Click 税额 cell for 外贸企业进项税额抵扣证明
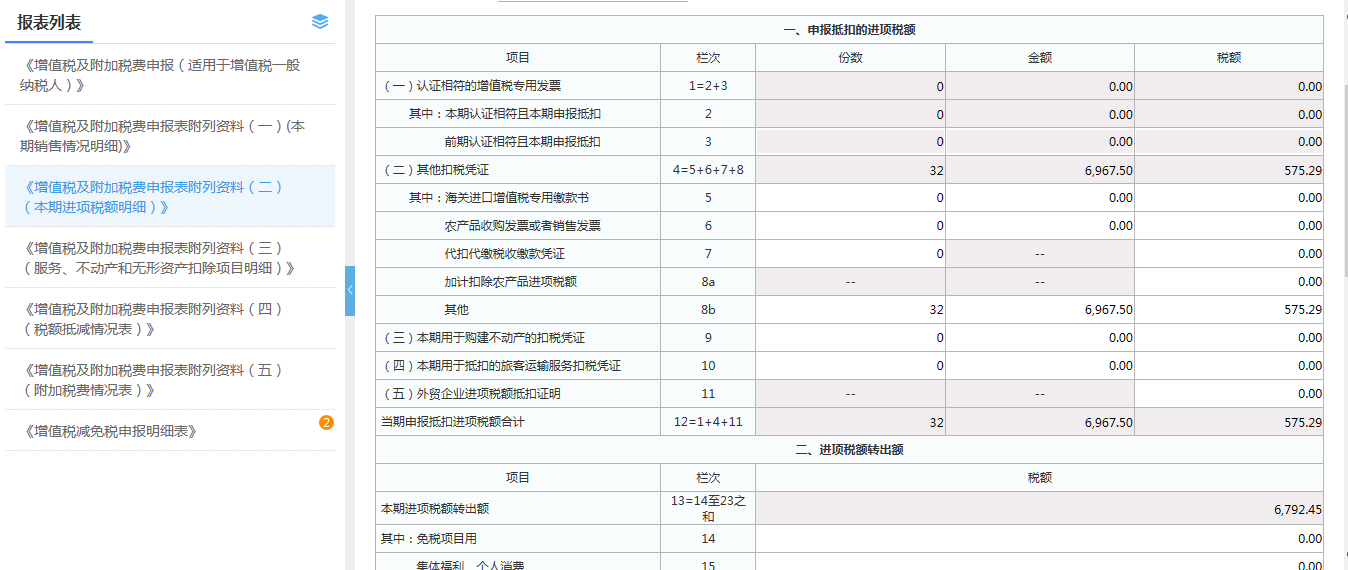 coord(1229,394)
